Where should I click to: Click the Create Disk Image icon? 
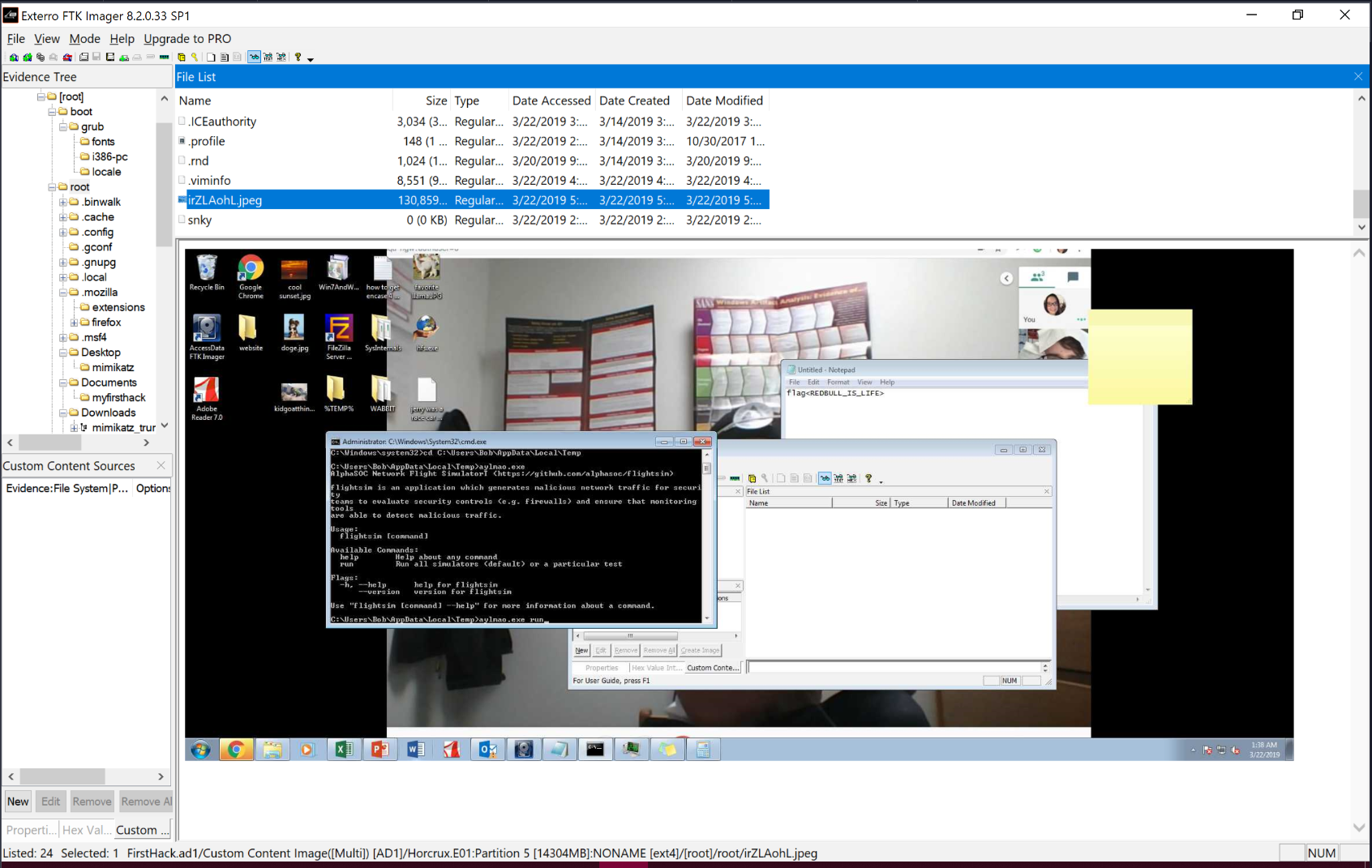84,58
